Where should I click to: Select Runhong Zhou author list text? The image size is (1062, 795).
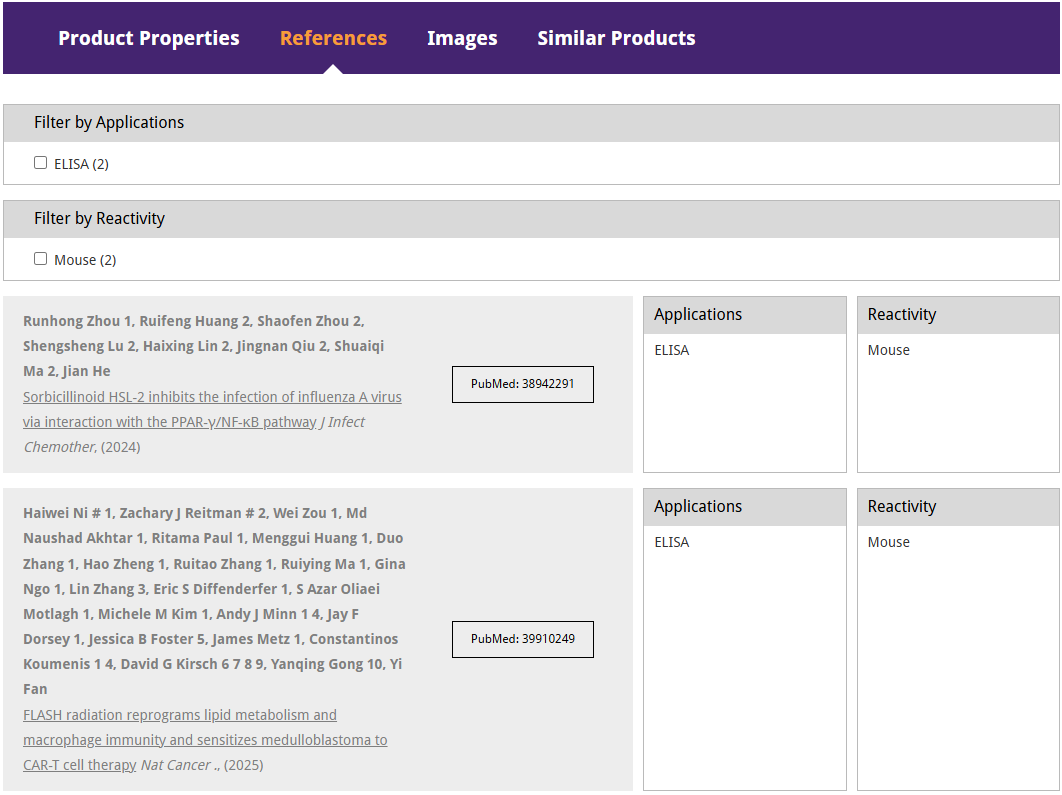[203, 346]
